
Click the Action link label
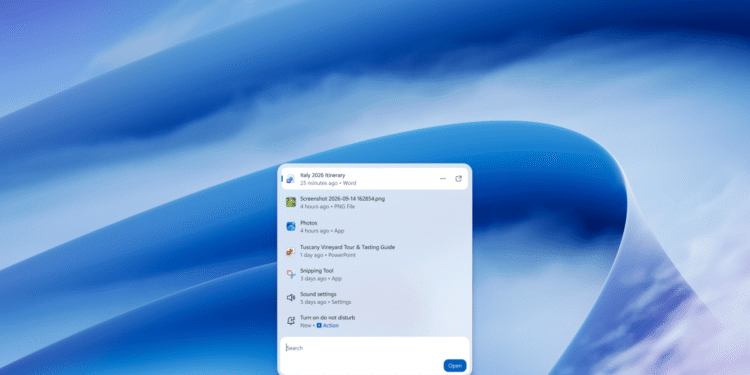(x=331, y=326)
